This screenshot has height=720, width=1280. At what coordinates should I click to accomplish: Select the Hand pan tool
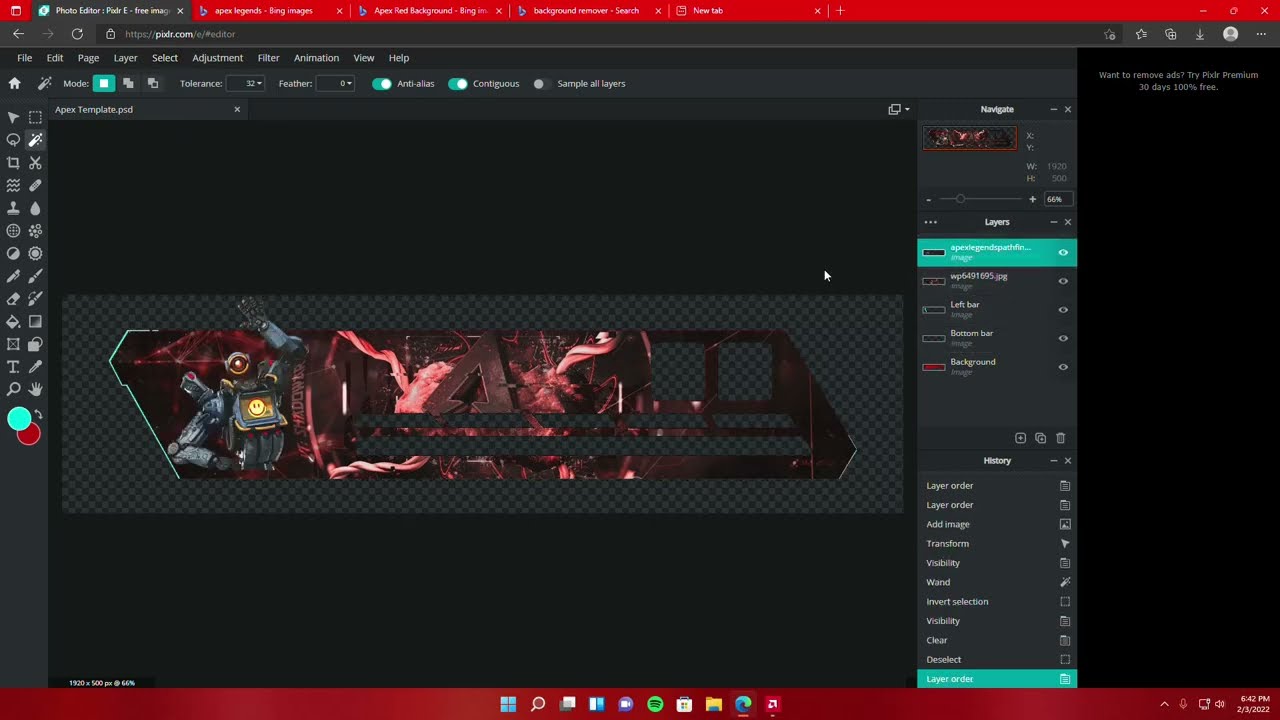35,389
